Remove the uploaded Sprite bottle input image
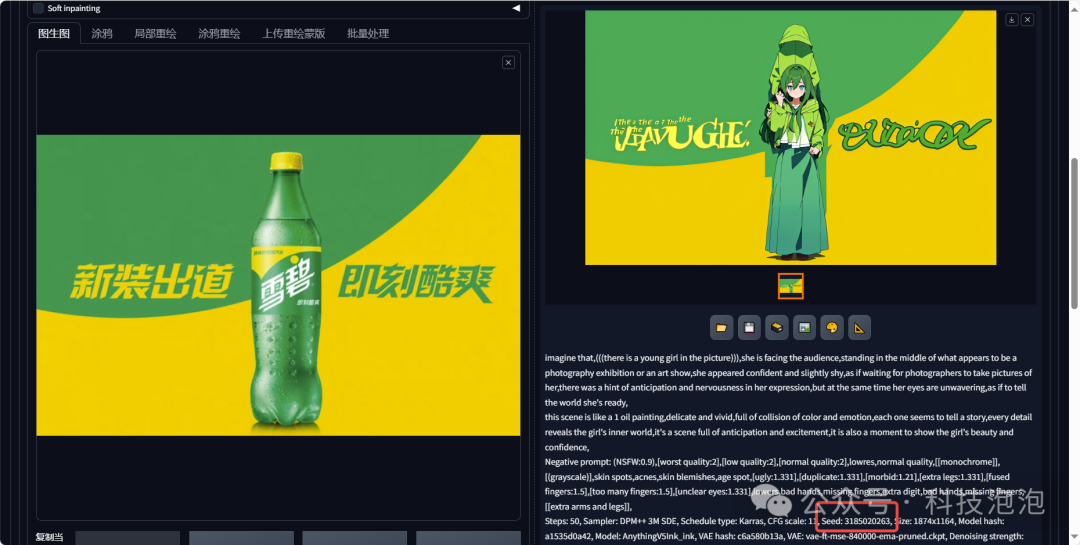 tap(508, 63)
